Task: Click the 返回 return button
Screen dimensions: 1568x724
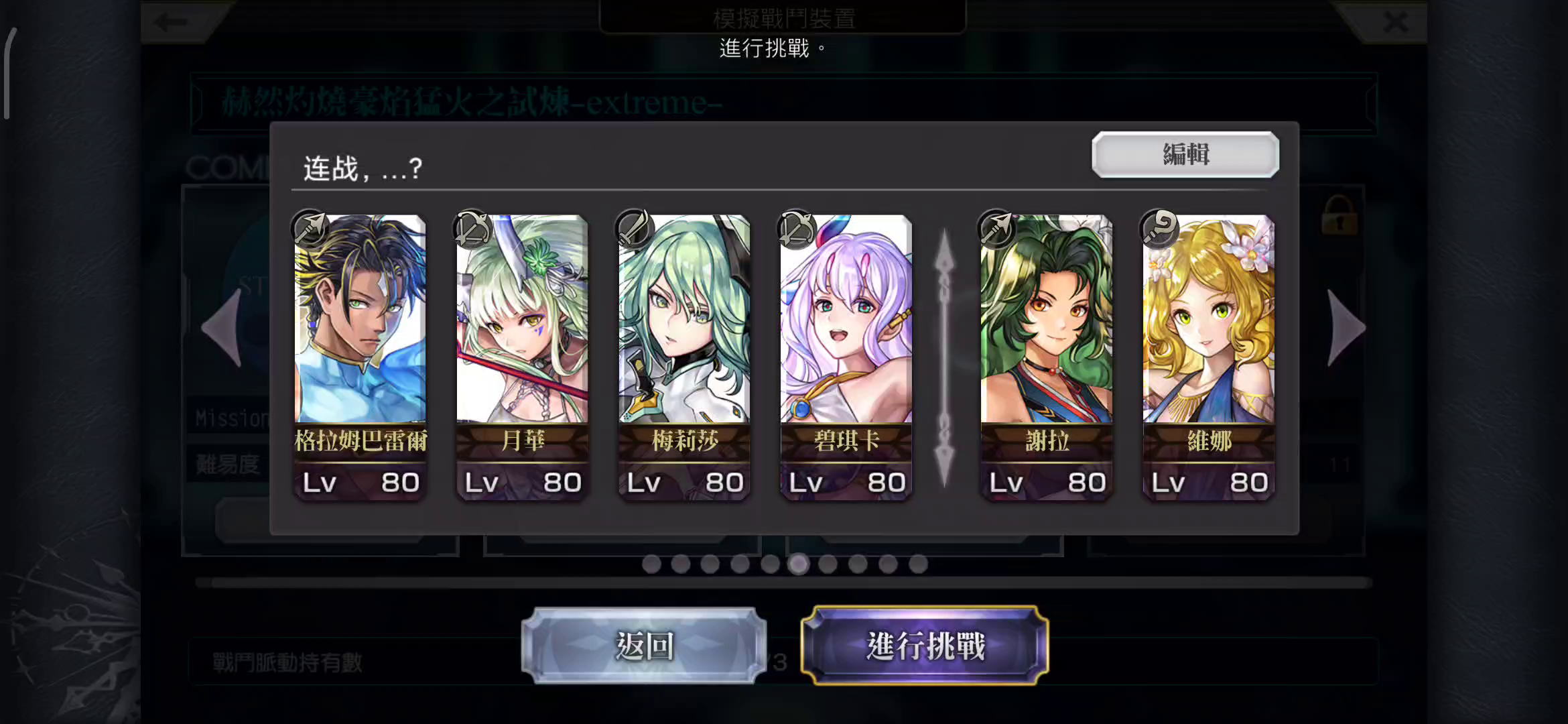Action: (x=644, y=646)
